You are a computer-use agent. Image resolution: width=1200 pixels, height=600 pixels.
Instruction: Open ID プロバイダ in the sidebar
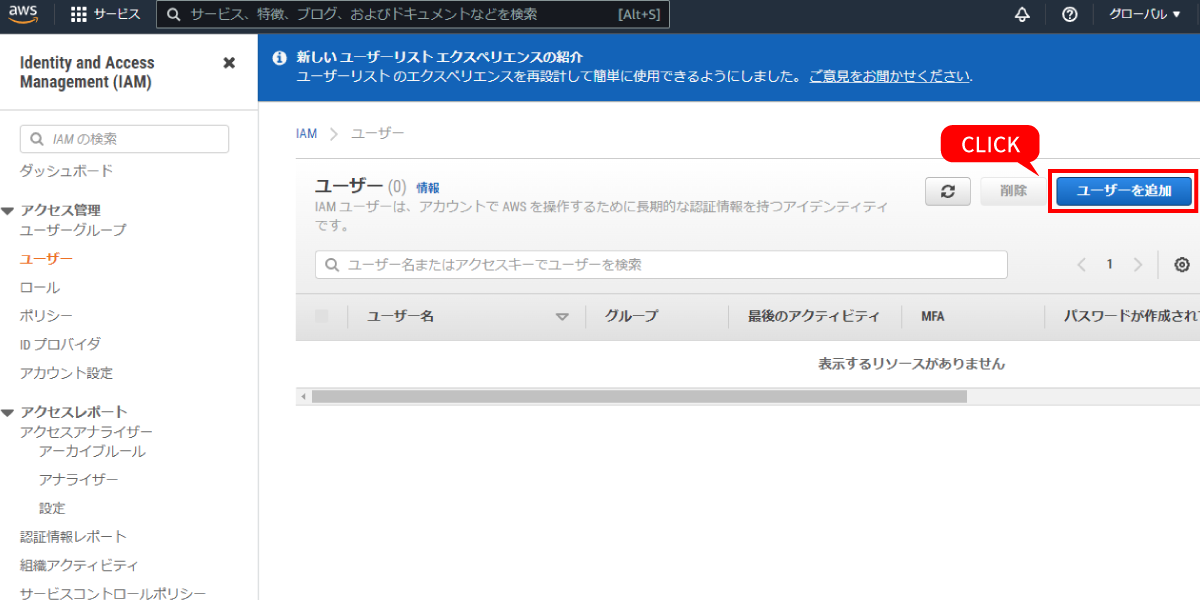click(x=60, y=344)
